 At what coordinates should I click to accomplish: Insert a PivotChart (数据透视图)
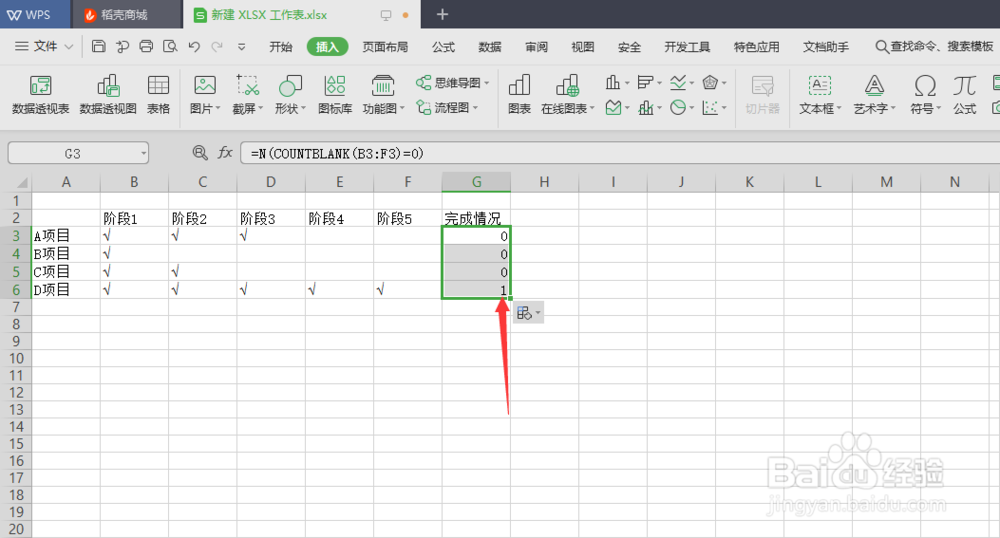(x=108, y=94)
